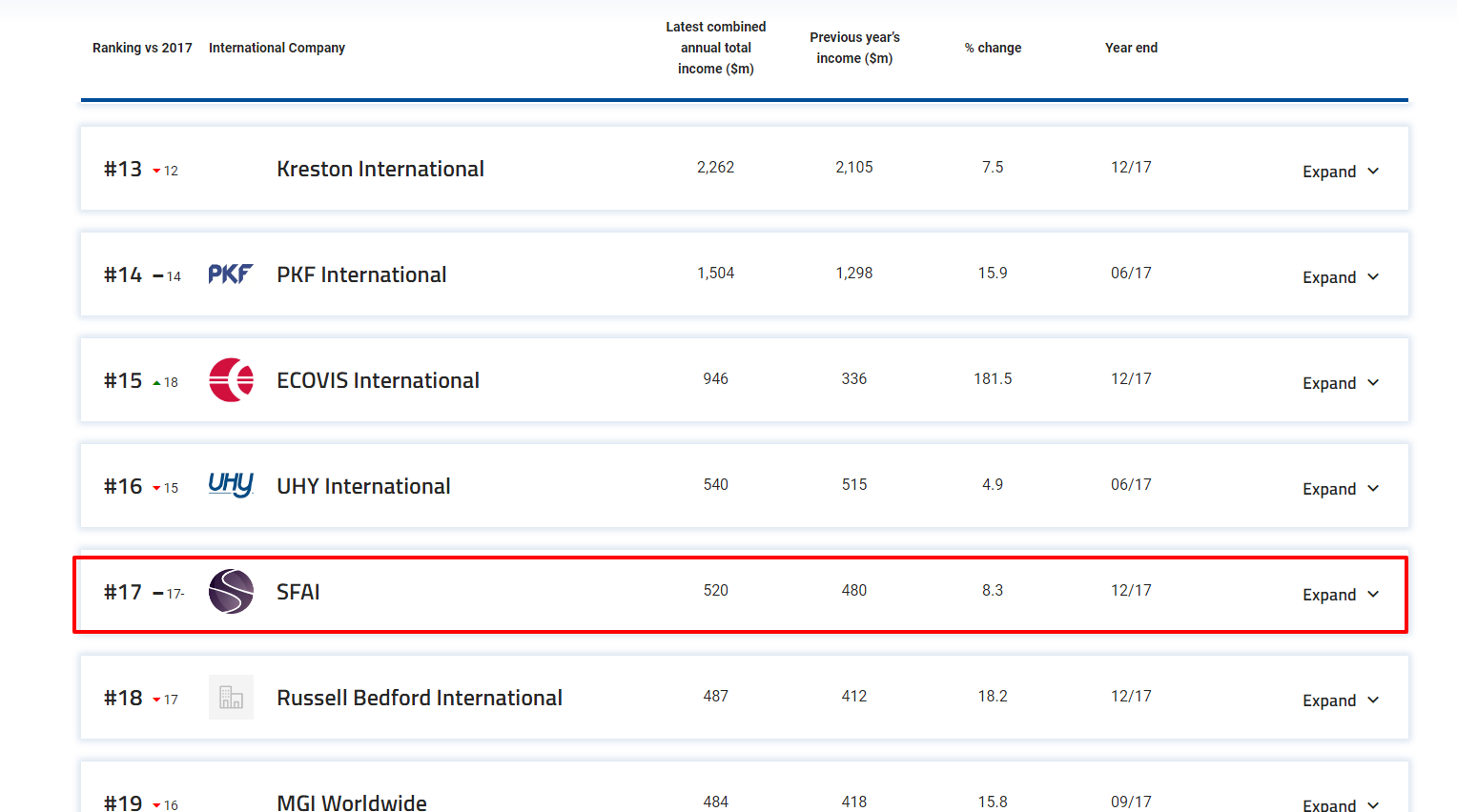Click the #15 ranking number

coord(123,380)
